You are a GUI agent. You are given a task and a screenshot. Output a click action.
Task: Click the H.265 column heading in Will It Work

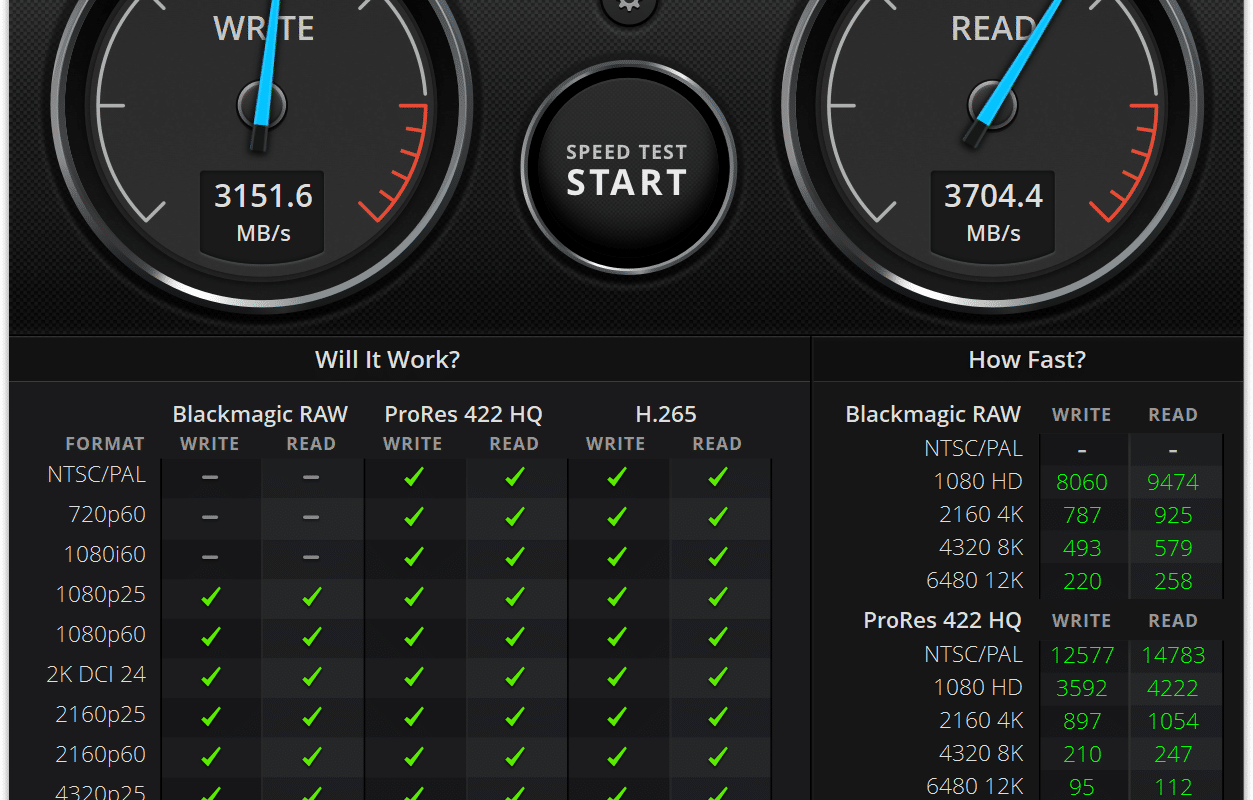[x=666, y=414]
